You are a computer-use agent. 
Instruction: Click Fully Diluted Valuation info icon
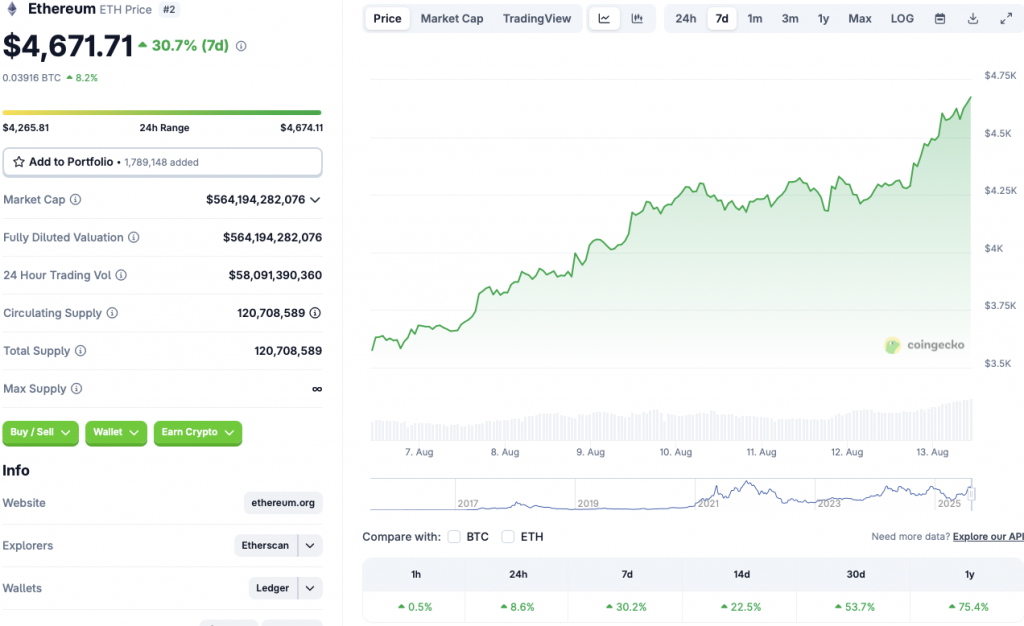pyautogui.click(x=134, y=238)
